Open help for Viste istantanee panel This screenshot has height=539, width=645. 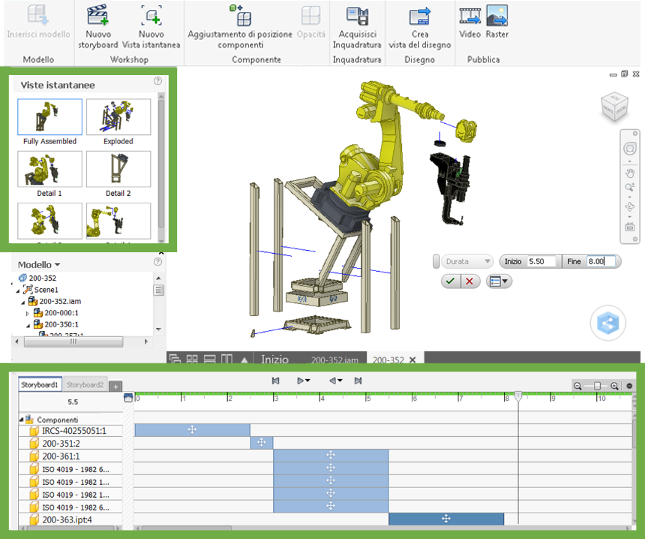click(158, 81)
